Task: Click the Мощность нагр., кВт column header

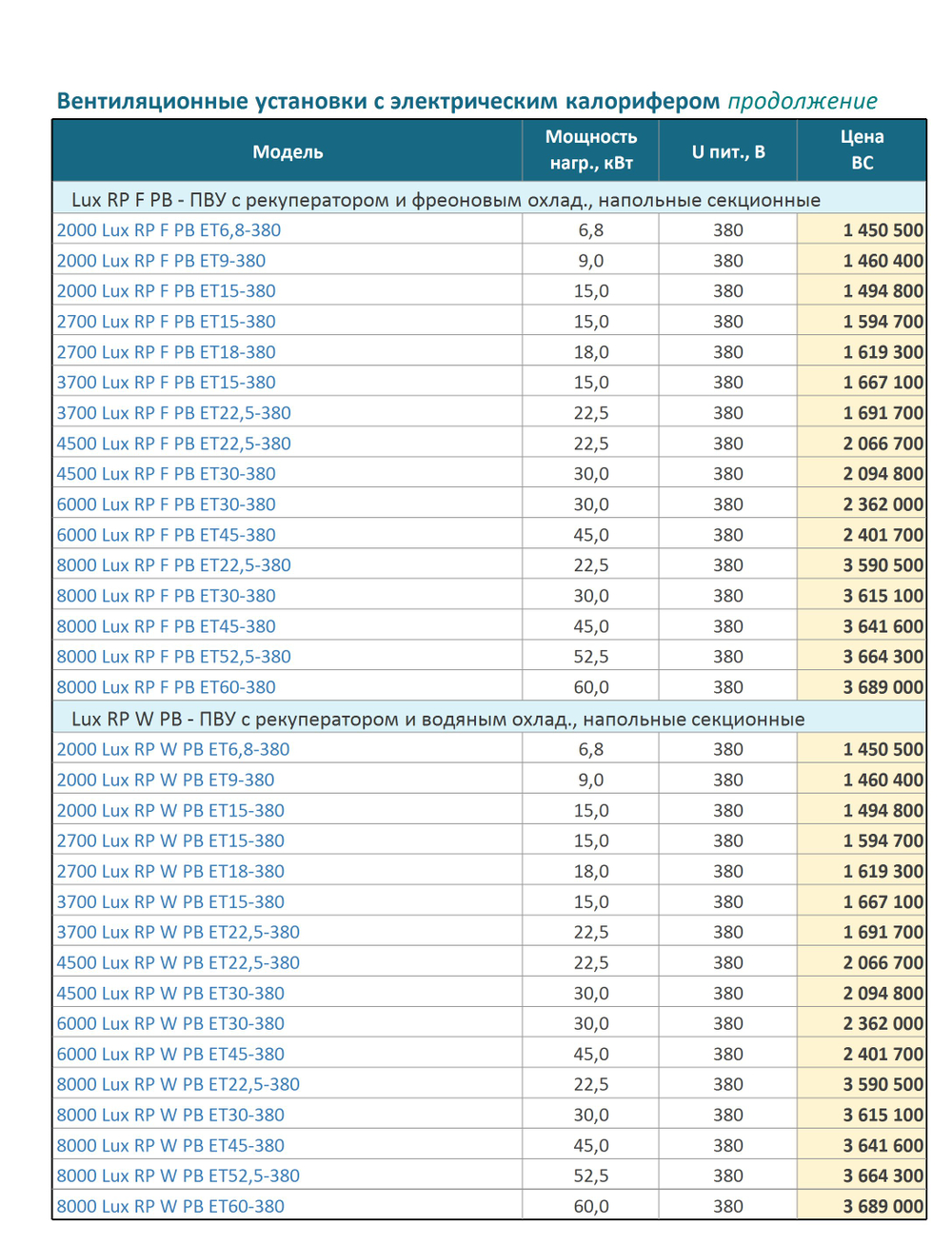Action: point(590,150)
